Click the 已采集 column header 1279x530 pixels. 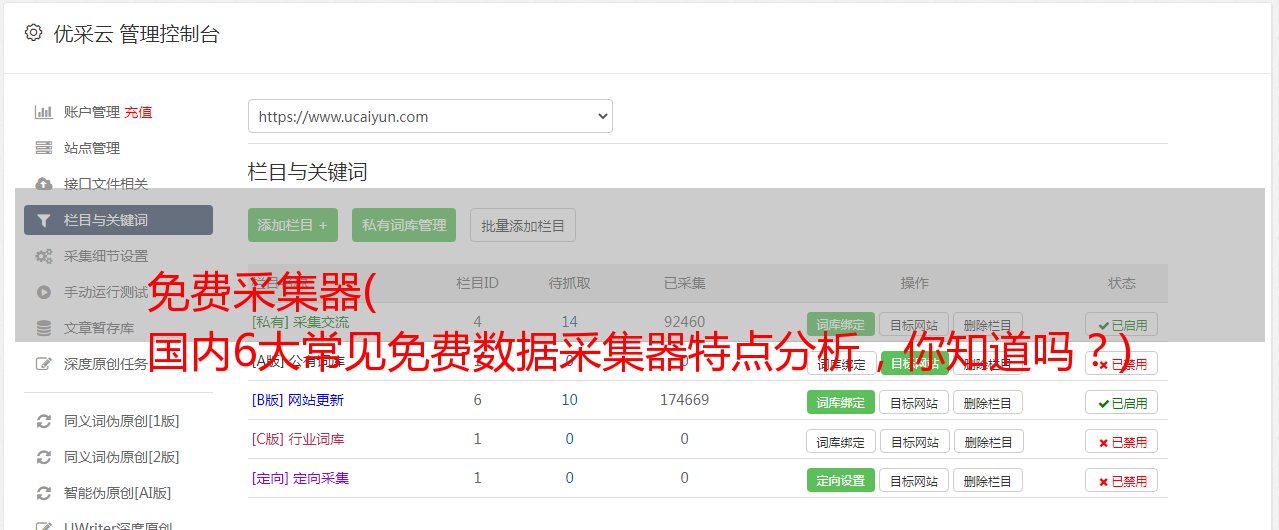[684, 283]
